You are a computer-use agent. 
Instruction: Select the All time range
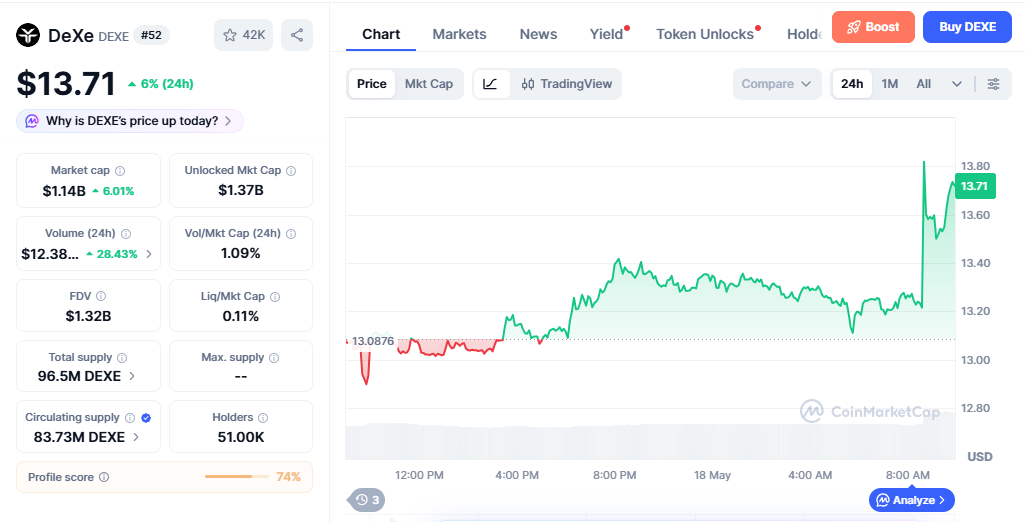pos(924,84)
